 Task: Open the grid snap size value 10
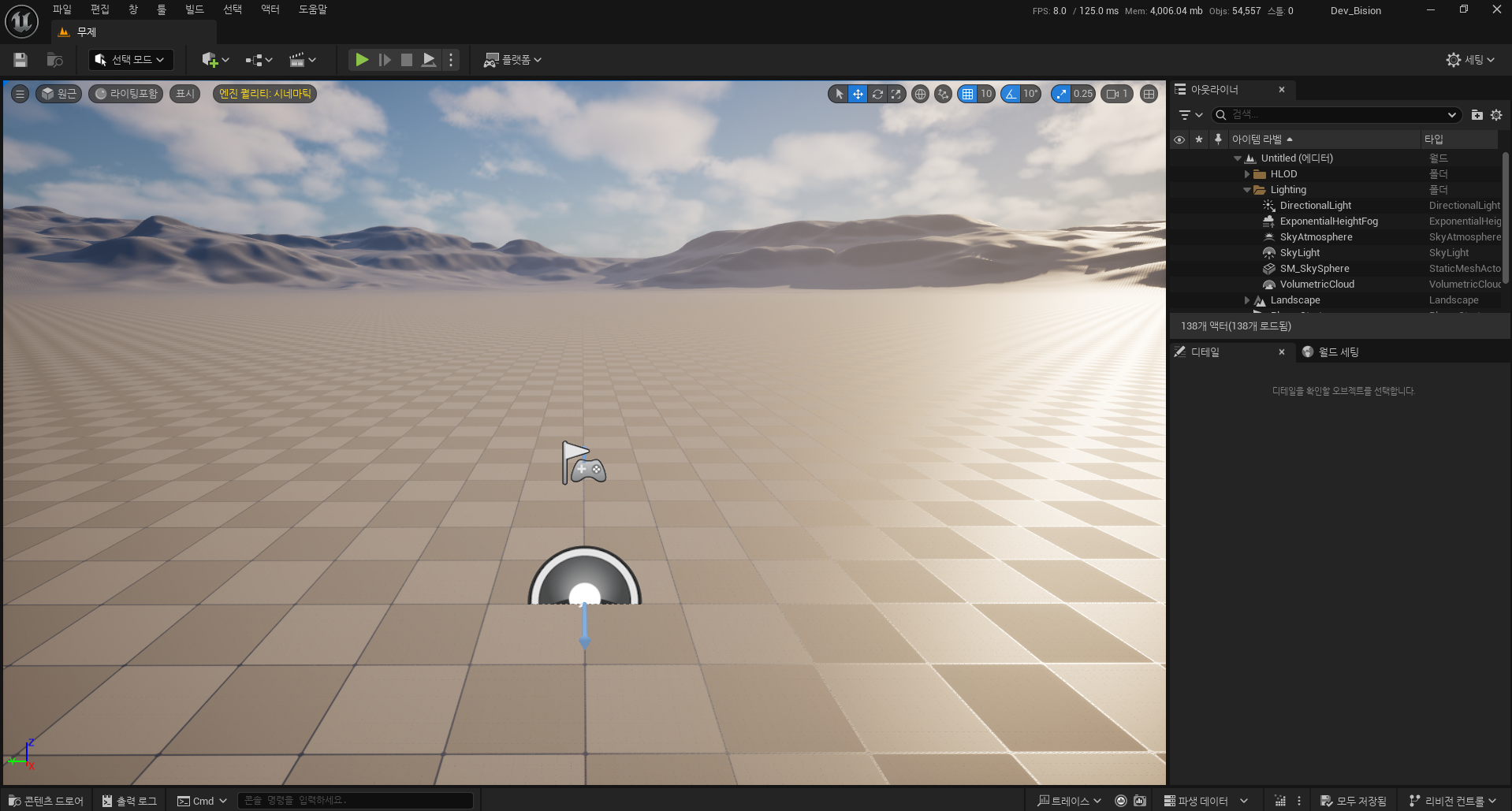click(x=986, y=94)
